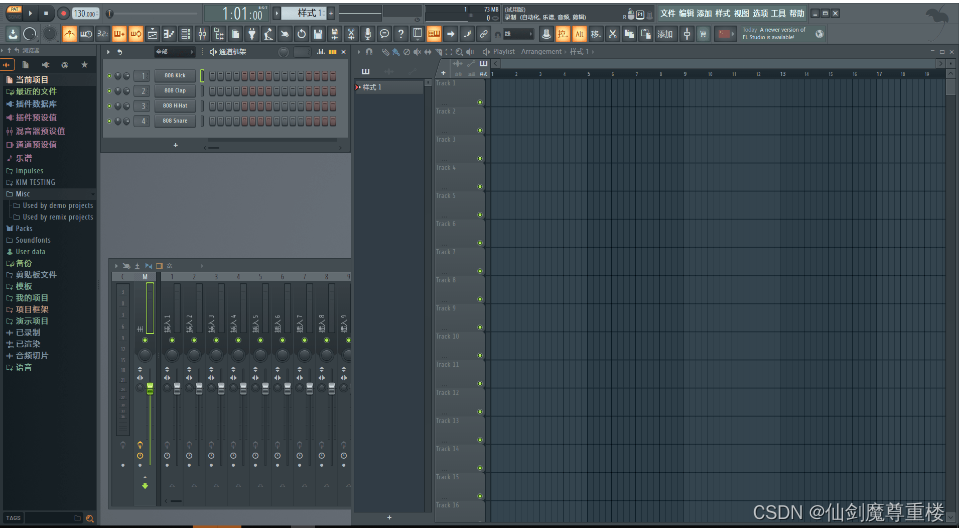Open the 添加 menu
This screenshot has height=532, width=961.
tap(704, 13)
